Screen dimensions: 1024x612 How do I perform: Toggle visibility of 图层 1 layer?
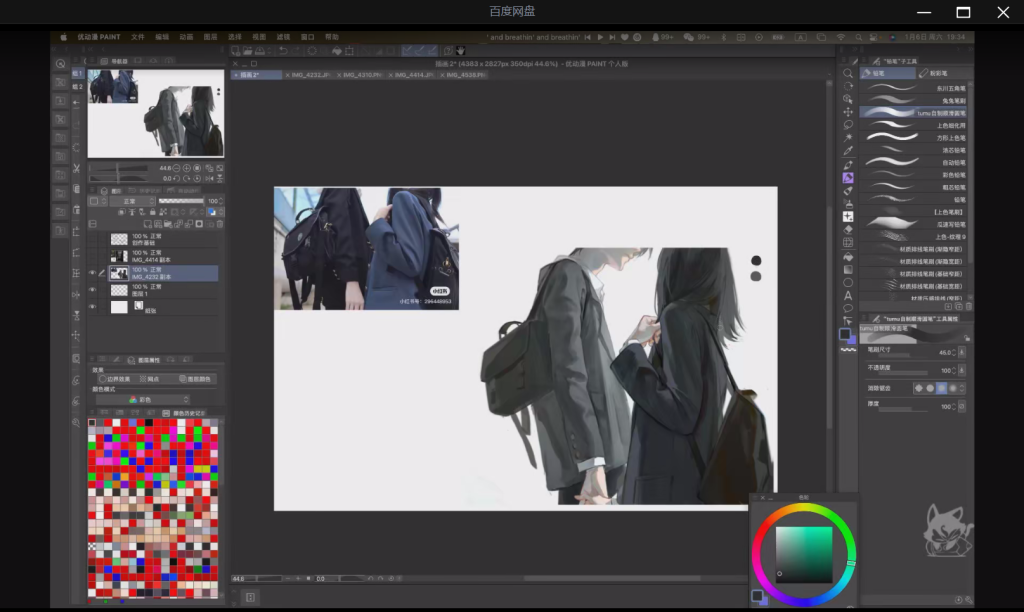click(92, 290)
